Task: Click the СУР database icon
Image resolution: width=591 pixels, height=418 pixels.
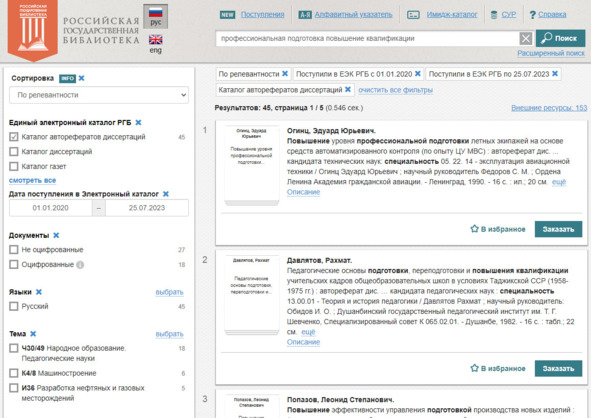Action: (x=494, y=15)
